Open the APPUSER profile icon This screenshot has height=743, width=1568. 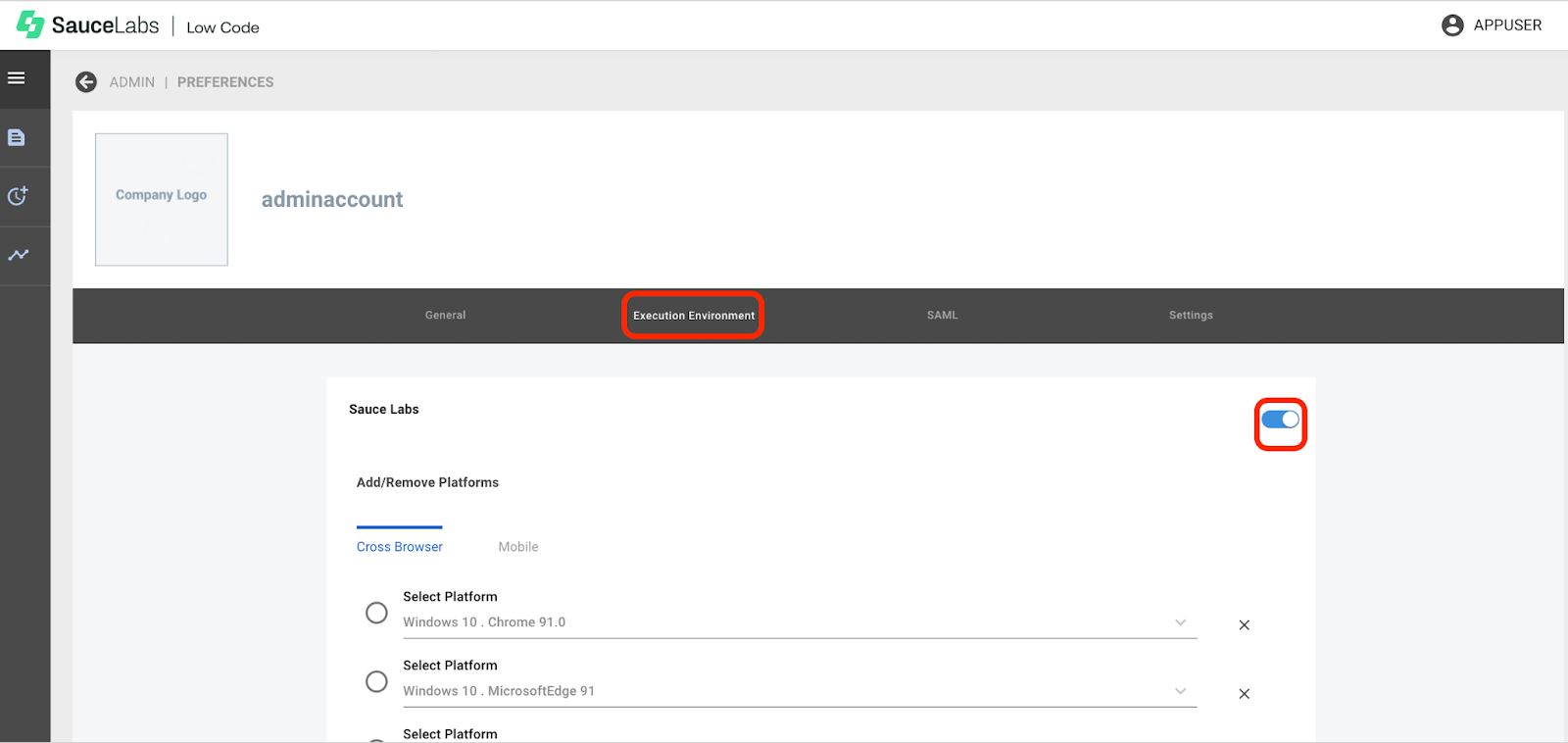coord(1452,25)
